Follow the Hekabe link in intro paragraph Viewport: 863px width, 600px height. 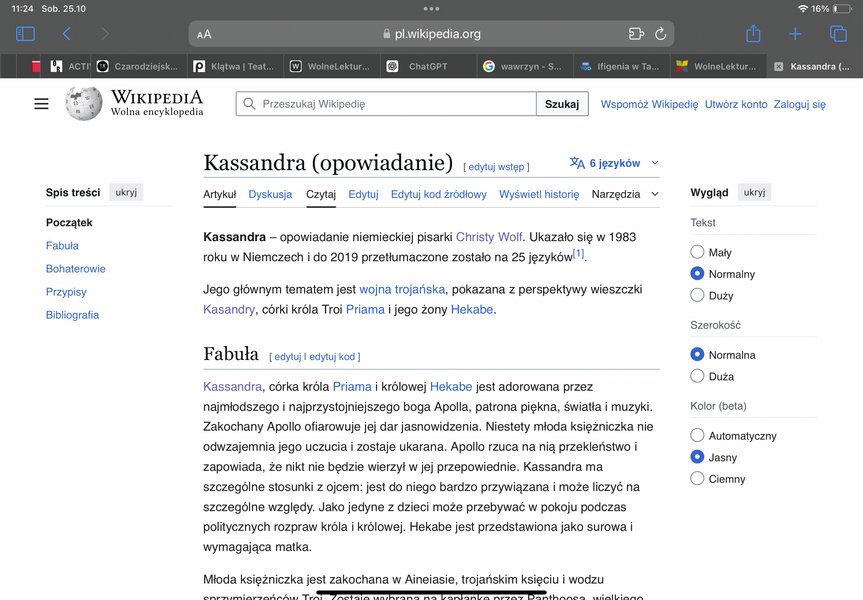[x=472, y=309]
